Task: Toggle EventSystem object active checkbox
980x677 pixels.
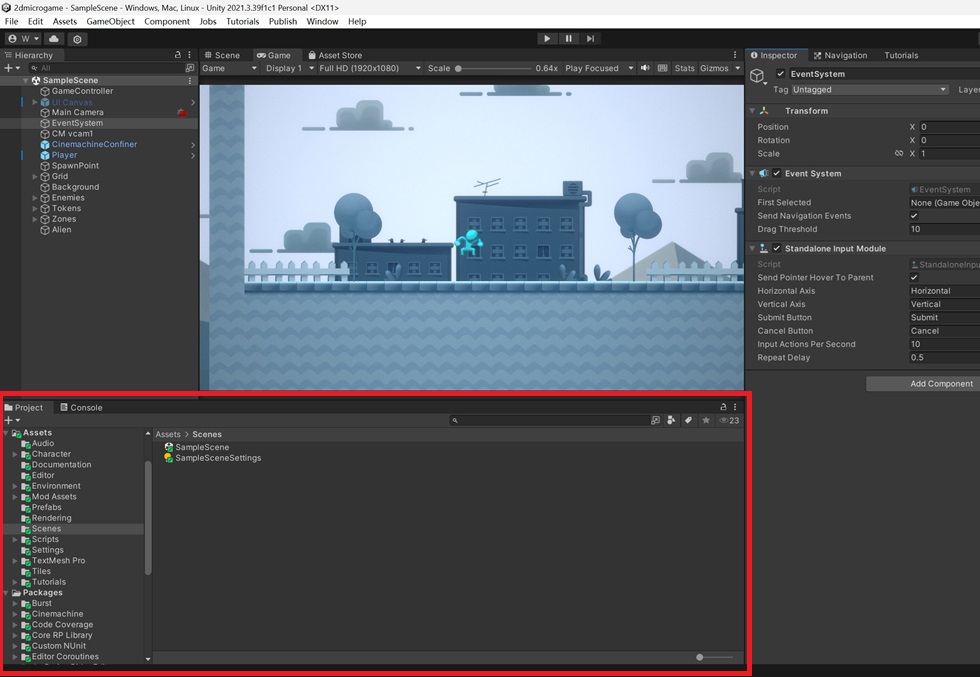Action: pos(780,74)
